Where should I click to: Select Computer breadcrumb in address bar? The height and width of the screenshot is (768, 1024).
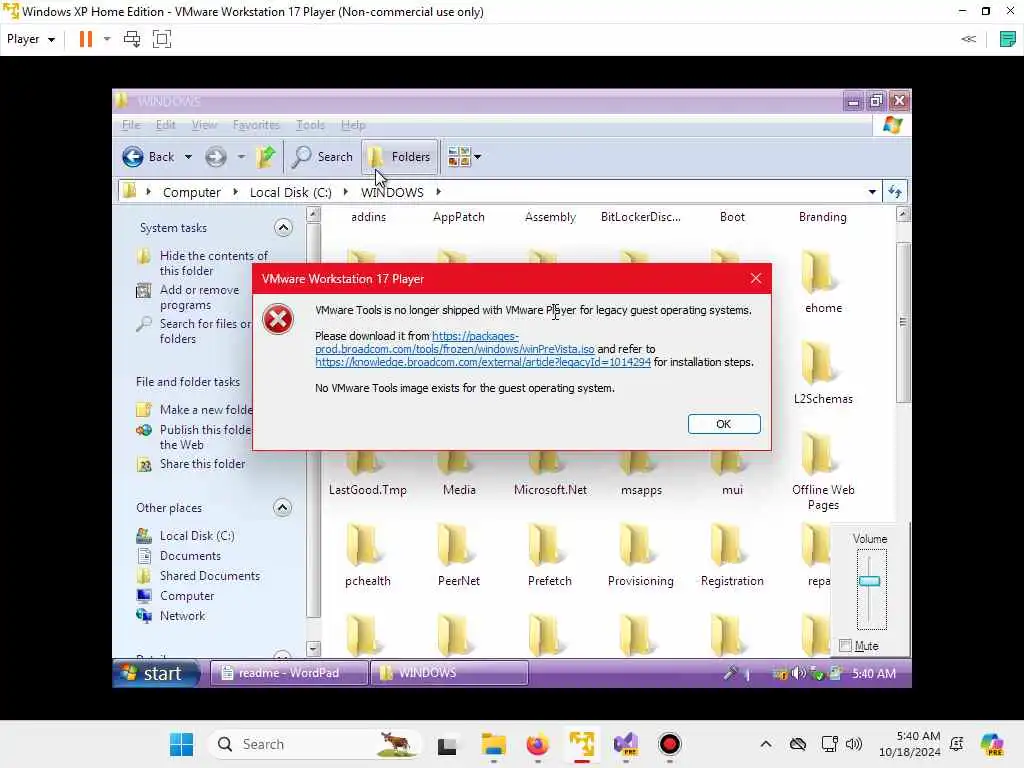click(x=191, y=192)
